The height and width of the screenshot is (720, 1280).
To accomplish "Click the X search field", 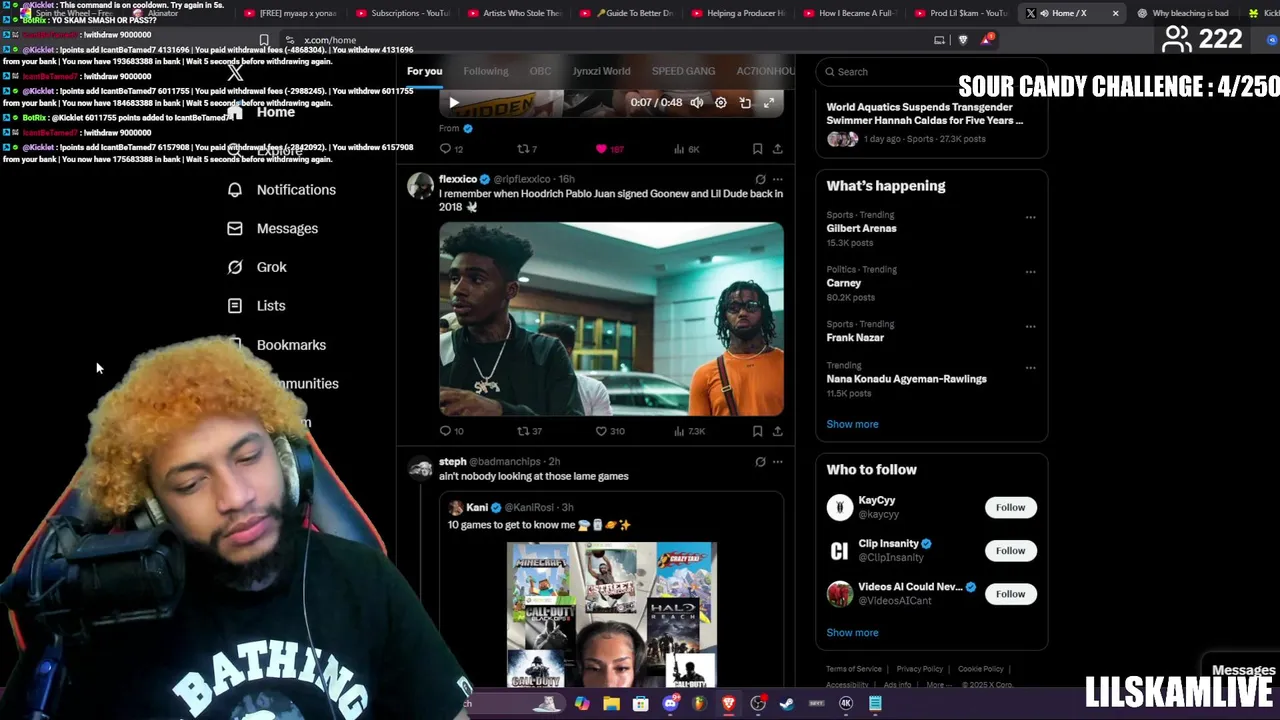I will pyautogui.click(x=930, y=72).
